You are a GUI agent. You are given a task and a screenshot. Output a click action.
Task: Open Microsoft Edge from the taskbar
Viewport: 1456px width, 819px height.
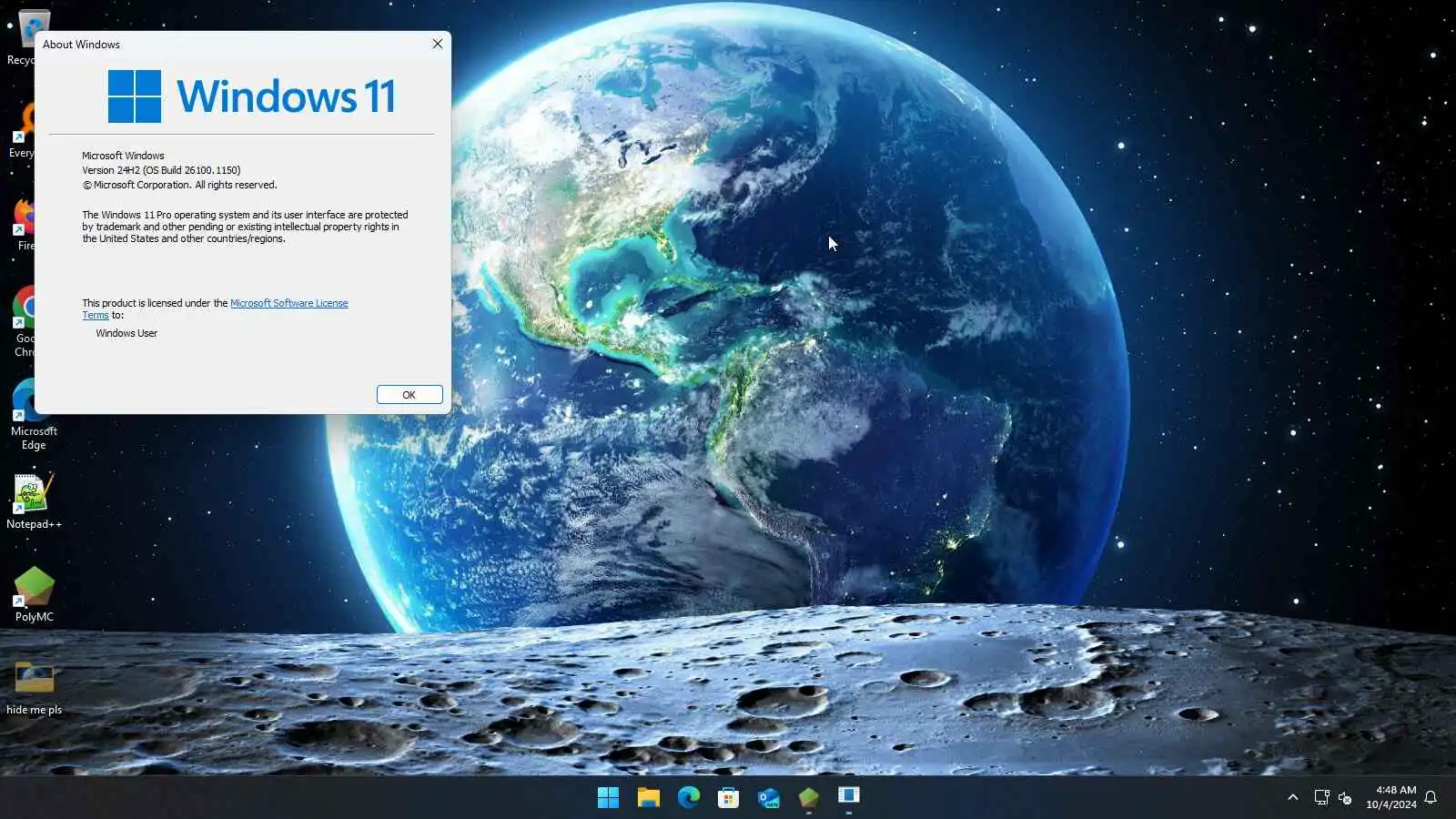point(688,798)
